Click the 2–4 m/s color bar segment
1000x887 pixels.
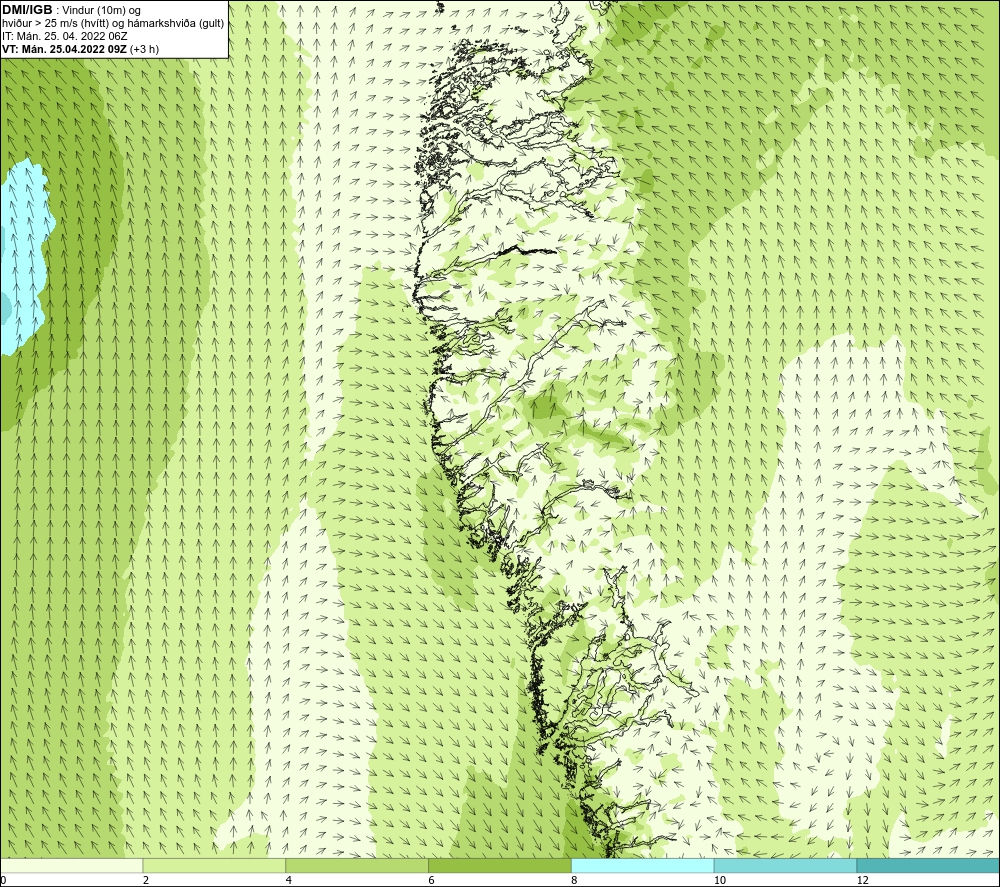[214, 865]
